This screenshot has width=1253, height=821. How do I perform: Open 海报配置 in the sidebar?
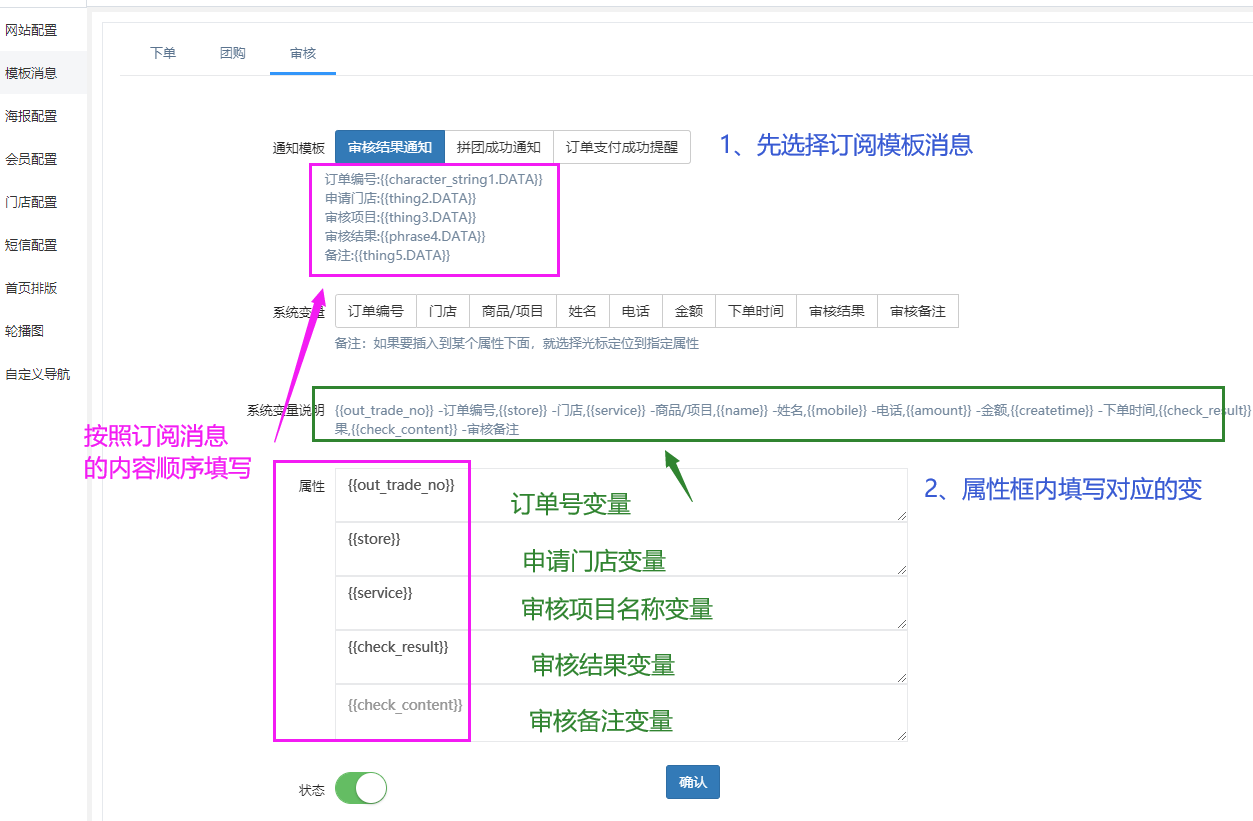tap(31, 116)
